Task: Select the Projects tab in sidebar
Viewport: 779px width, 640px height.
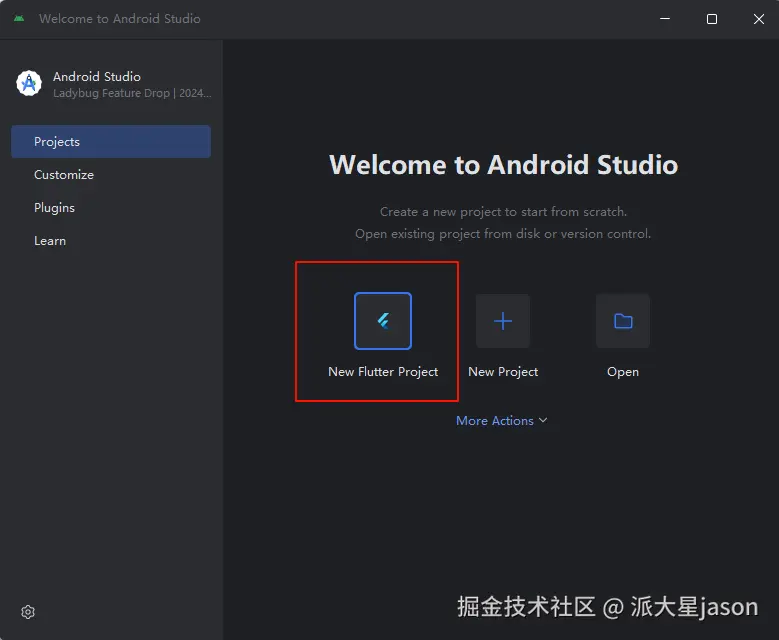Action: 111,142
